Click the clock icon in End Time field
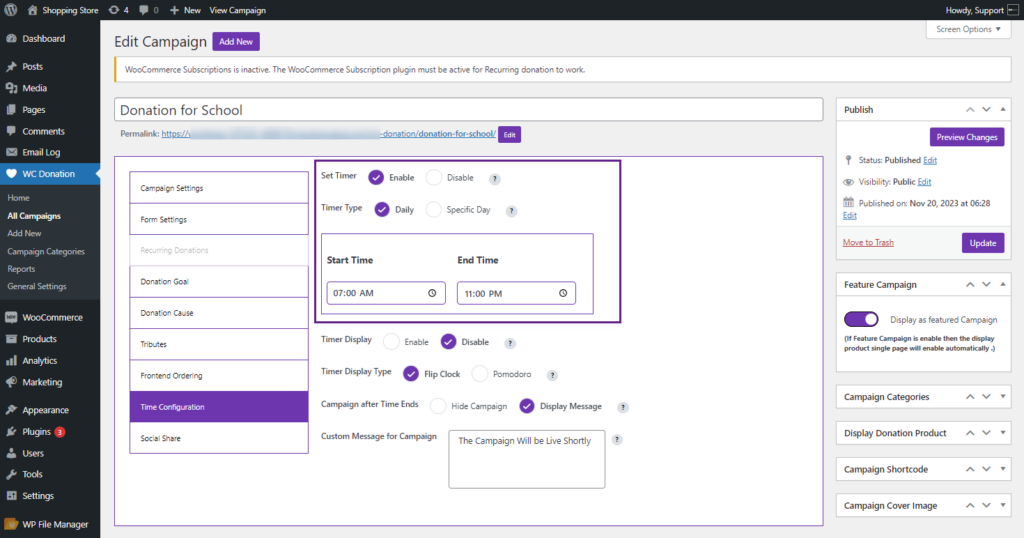This screenshot has width=1024, height=538. tap(563, 293)
